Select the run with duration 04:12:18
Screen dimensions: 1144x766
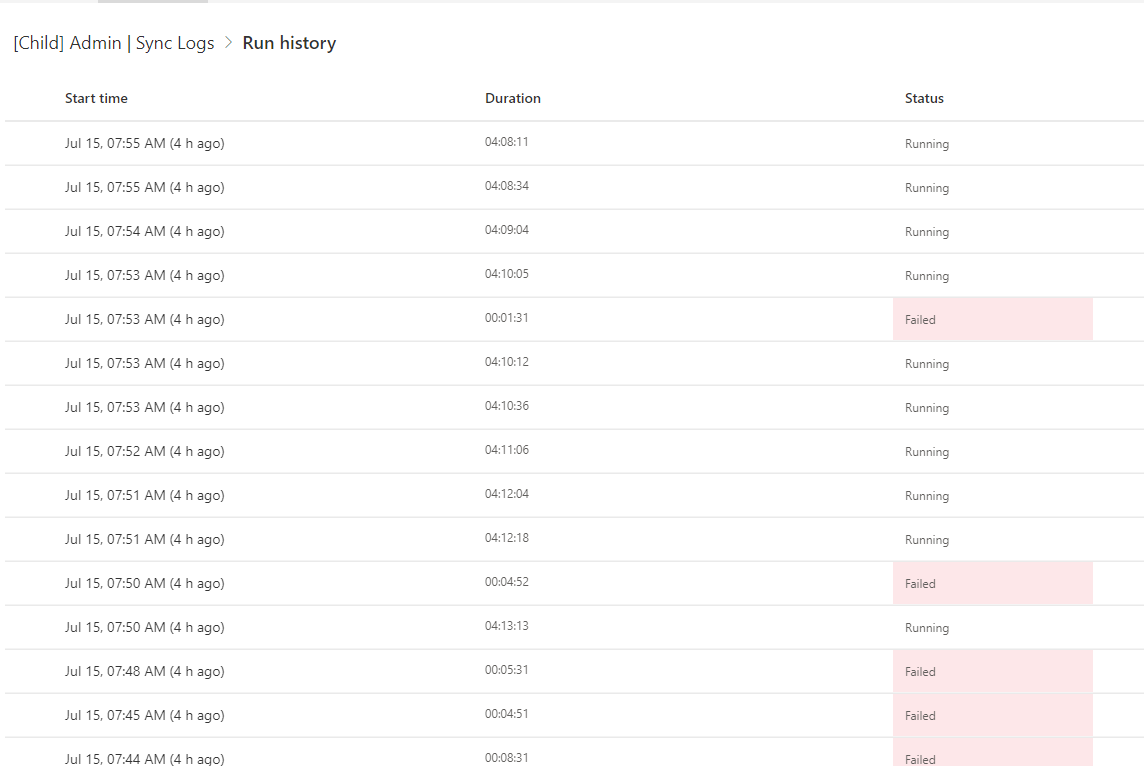(x=506, y=538)
